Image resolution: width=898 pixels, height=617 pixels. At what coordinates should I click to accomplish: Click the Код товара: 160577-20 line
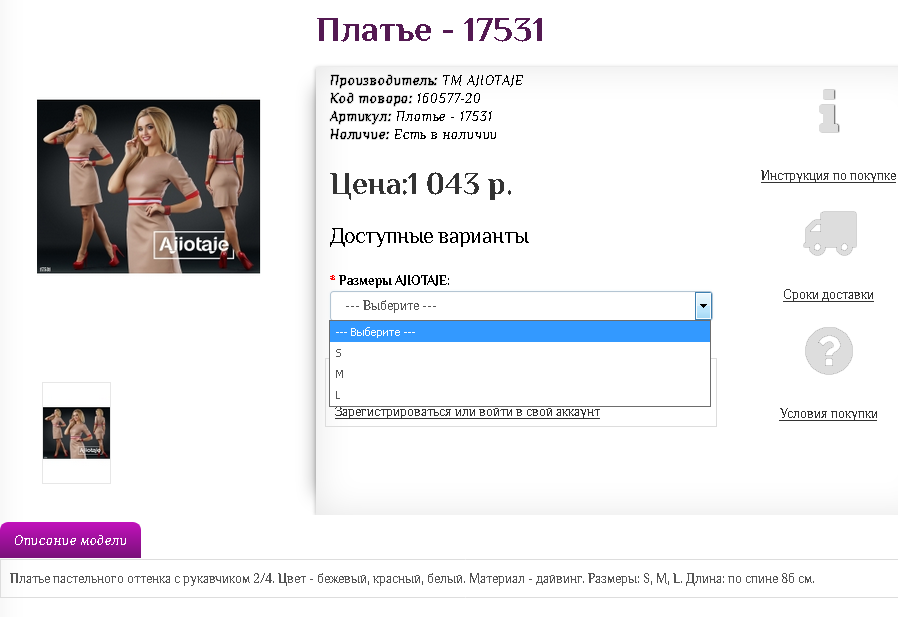405,99
